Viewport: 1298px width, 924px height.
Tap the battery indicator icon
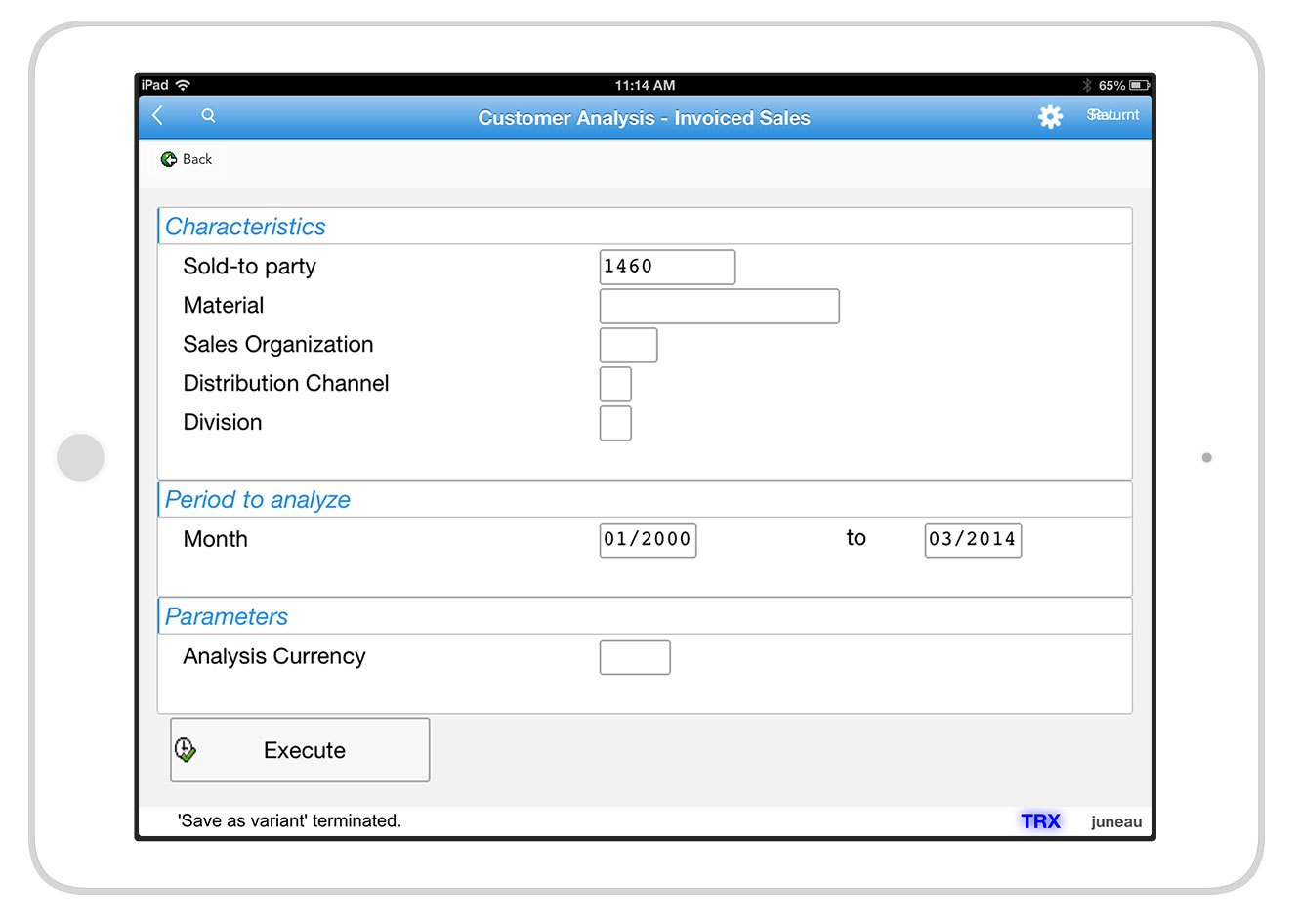click(x=1139, y=86)
